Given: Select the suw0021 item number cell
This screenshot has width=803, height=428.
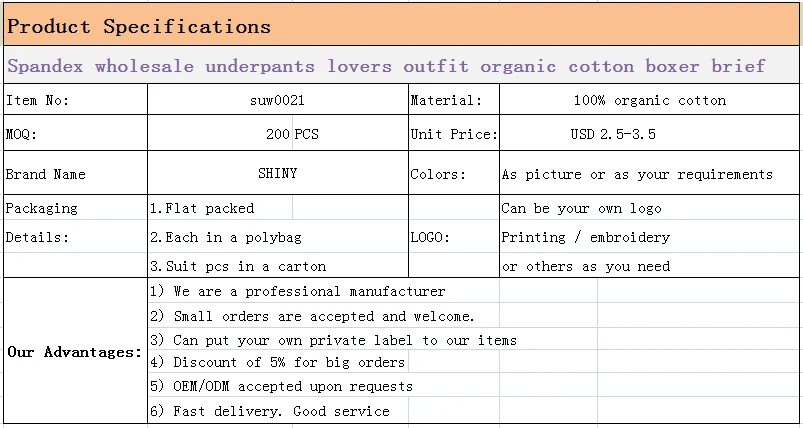Looking at the screenshot, I should pos(277,100).
